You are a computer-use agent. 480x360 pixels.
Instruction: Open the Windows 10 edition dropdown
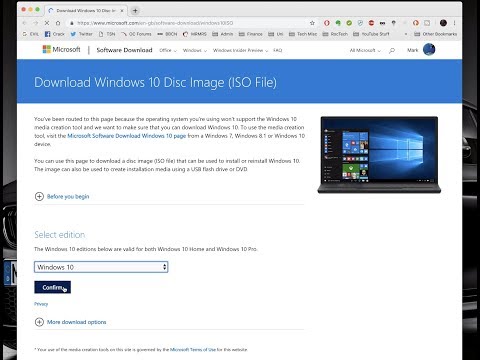pos(101,267)
